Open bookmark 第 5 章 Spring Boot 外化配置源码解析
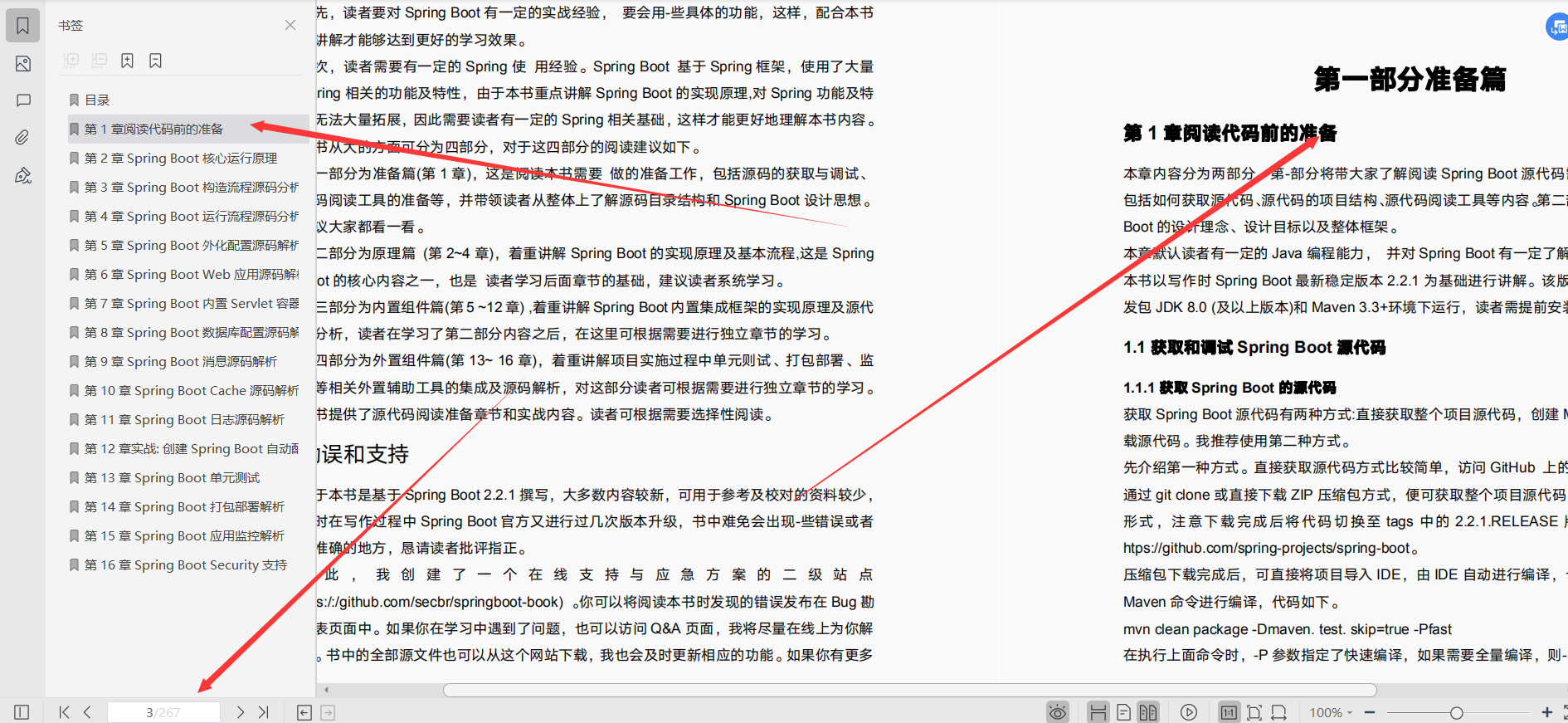Screen dimensions: 1568x723 [192, 245]
